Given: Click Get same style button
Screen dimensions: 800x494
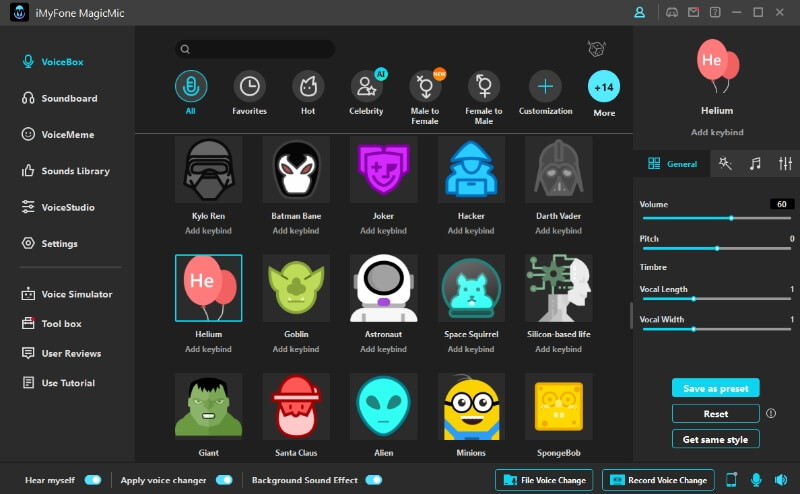Looking at the screenshot, I should [716, 439].
